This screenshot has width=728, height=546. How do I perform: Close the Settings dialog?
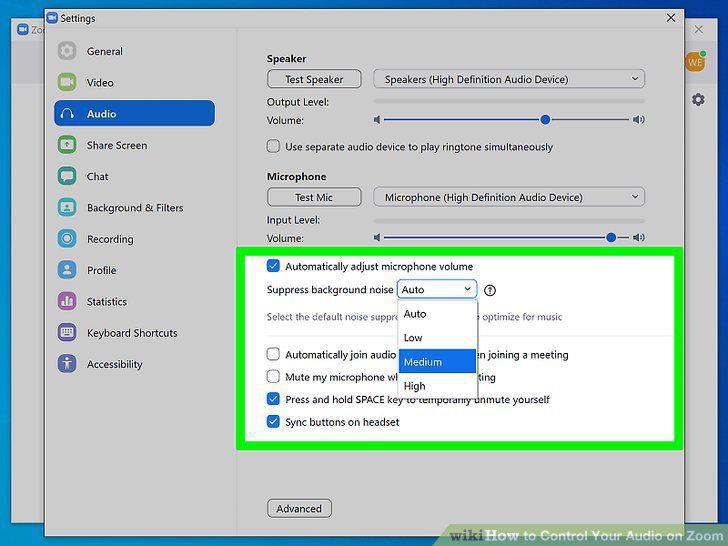coord(671,18)
